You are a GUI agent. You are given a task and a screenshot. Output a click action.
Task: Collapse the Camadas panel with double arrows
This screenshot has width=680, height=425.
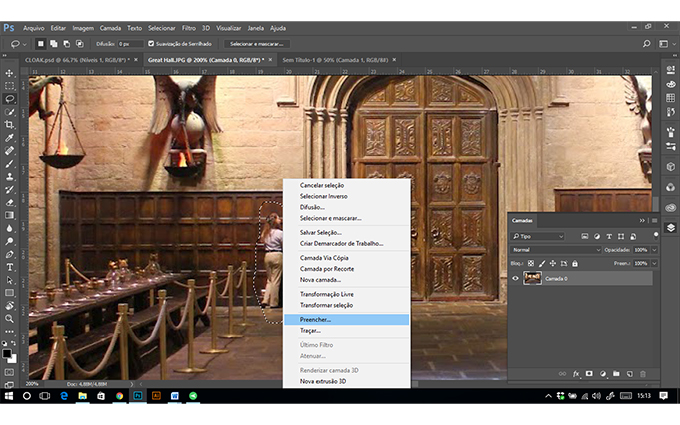pos(642,220)
